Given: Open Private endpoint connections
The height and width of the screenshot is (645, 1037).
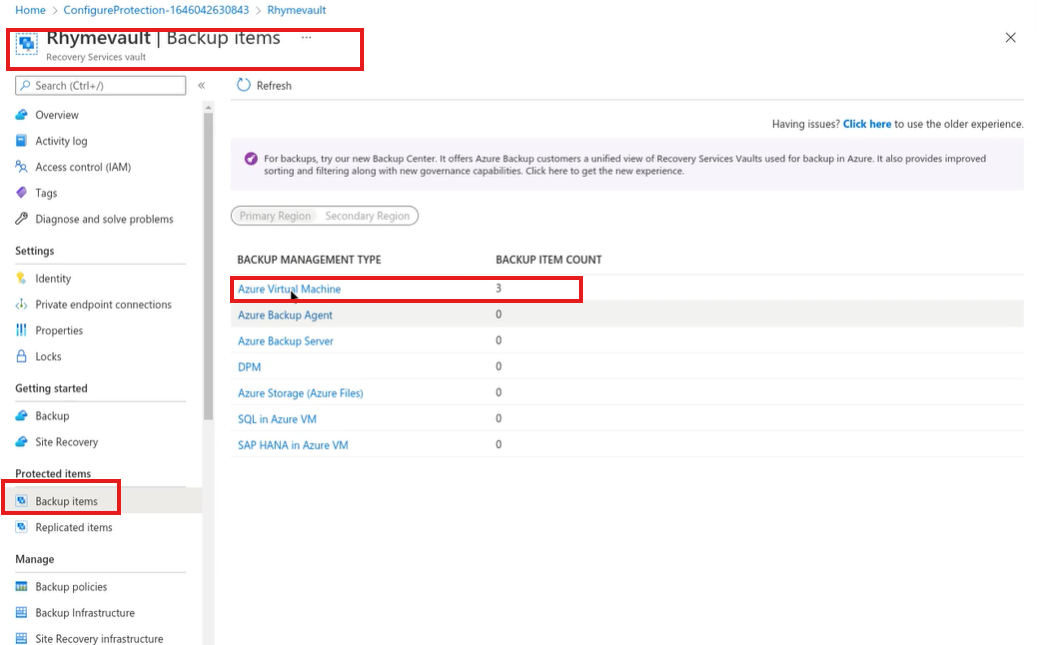Looking at the screenshot, I should coord(103,304).
